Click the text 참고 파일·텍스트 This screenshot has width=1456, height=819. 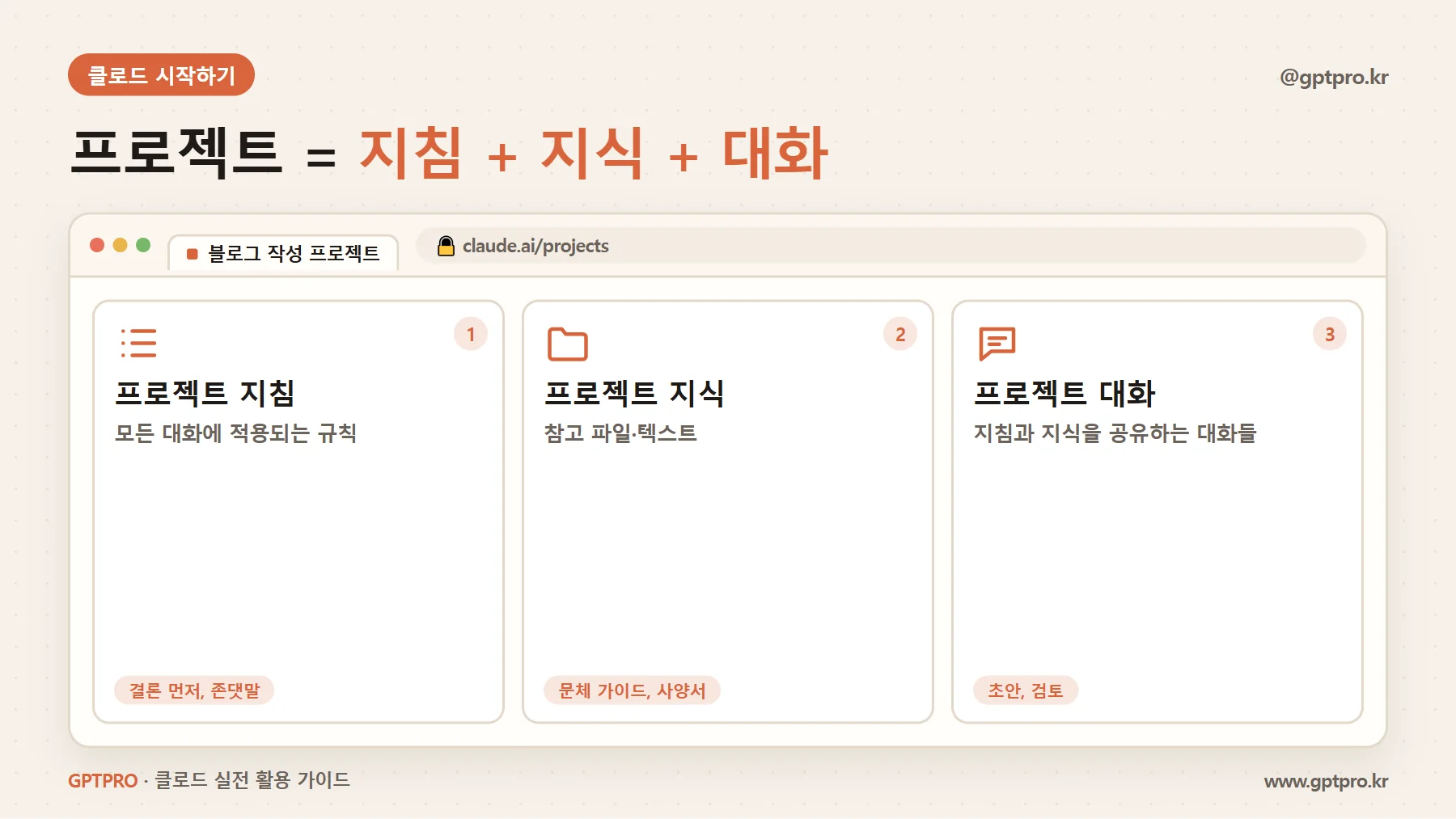[620, 433]
